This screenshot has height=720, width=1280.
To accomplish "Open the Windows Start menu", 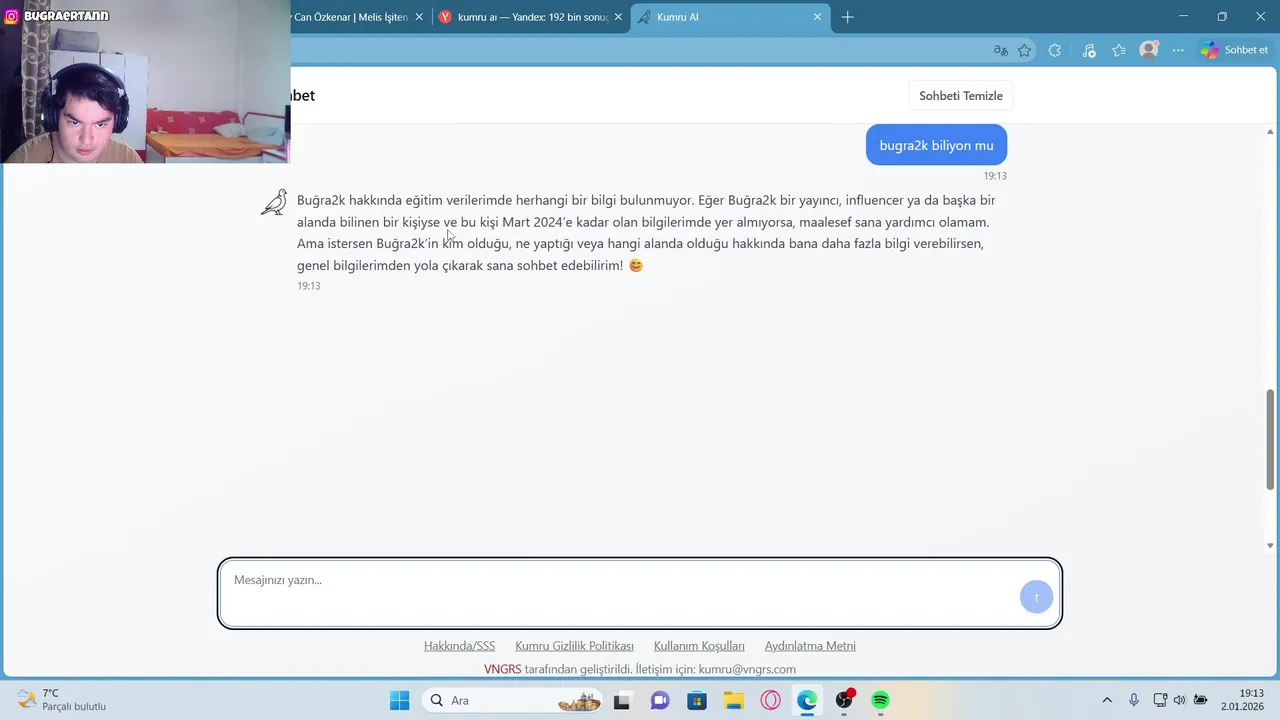I will [x=399, y=700].
